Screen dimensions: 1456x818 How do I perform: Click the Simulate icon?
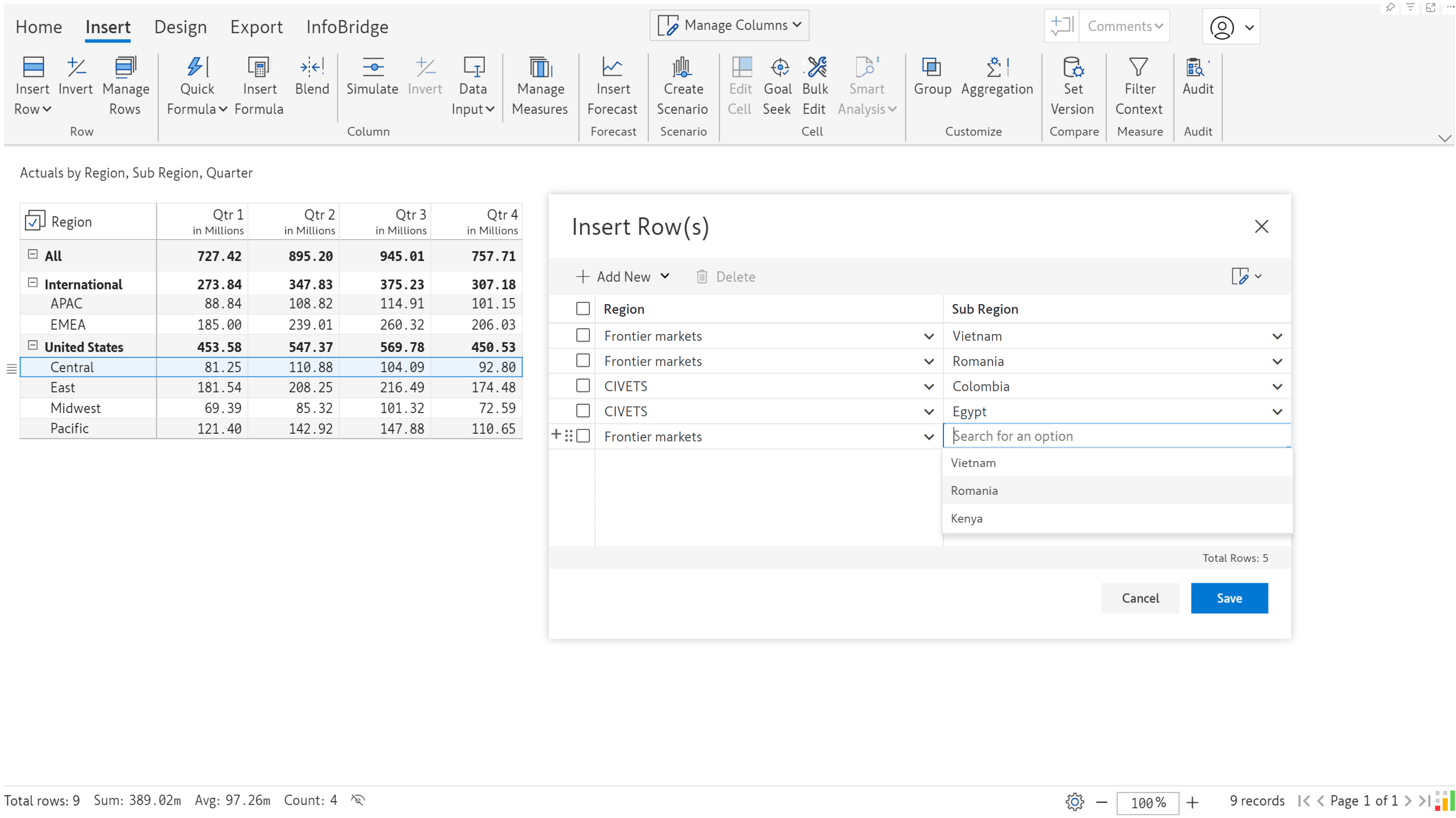coord(373,67)
